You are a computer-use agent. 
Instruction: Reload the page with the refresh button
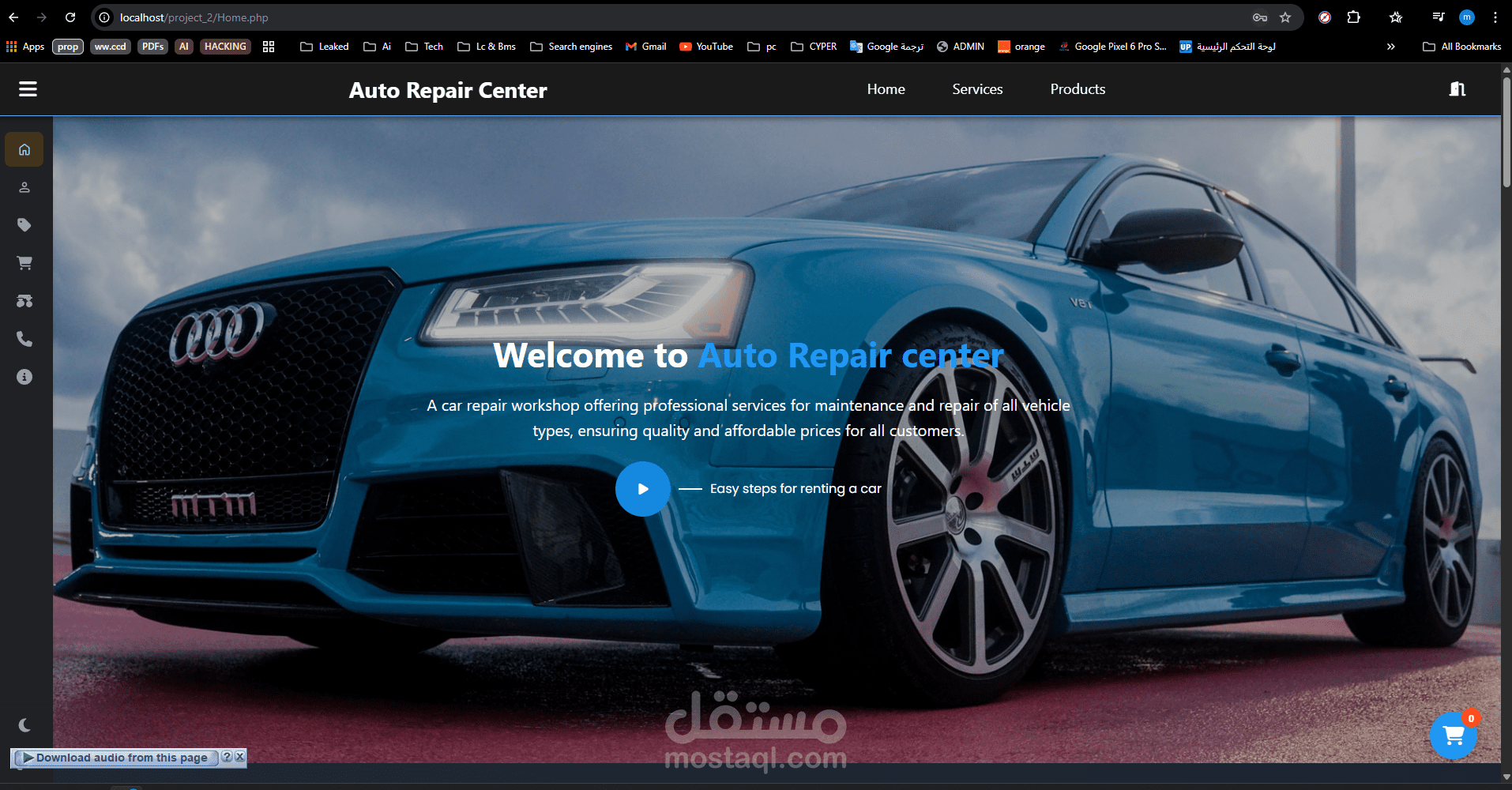[70, 17]
